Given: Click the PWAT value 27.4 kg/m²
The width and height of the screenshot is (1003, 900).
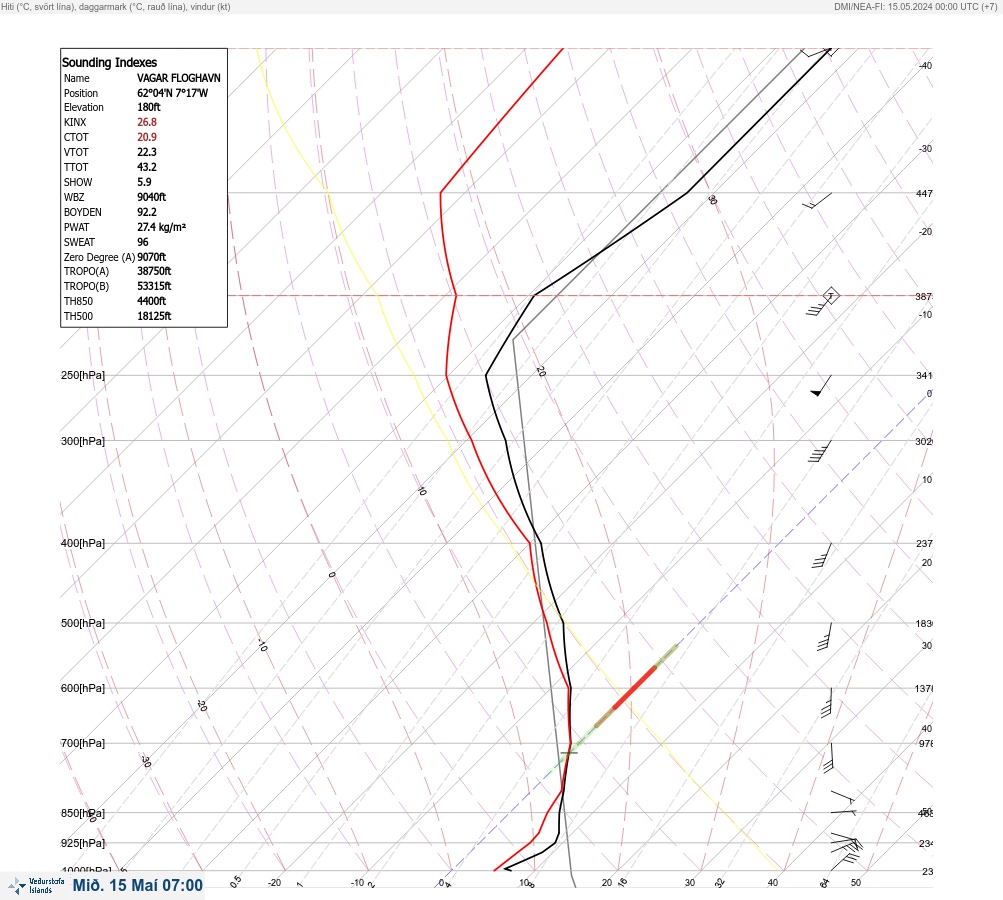Looking at the screenshot, I should (x=161, y=227).
